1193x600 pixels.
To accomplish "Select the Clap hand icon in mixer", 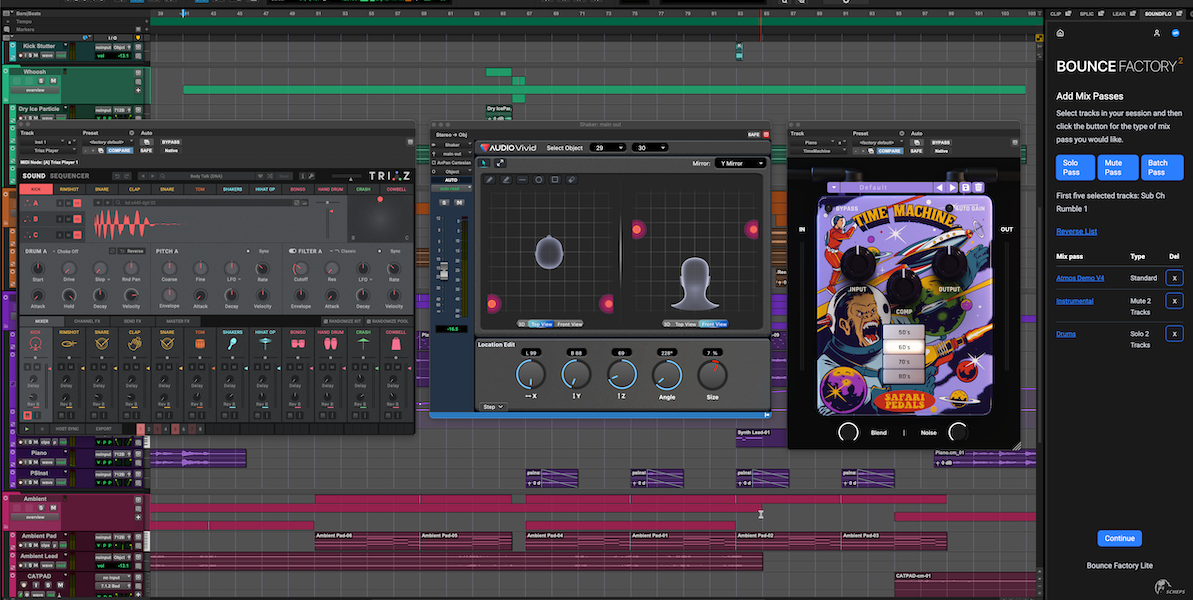I will pos(135,342).
